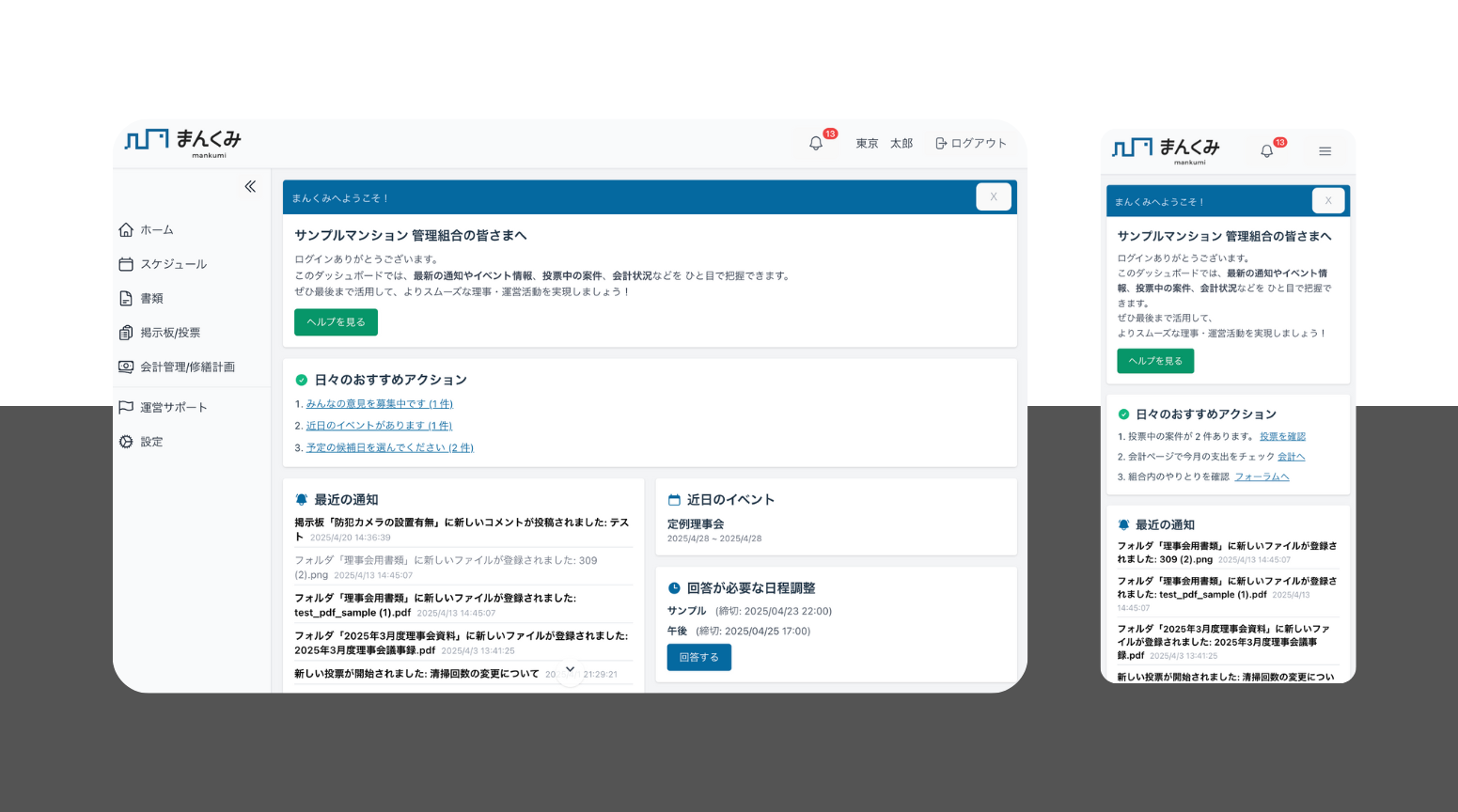Log out using ログアウト link

click(x=971, y=144)
